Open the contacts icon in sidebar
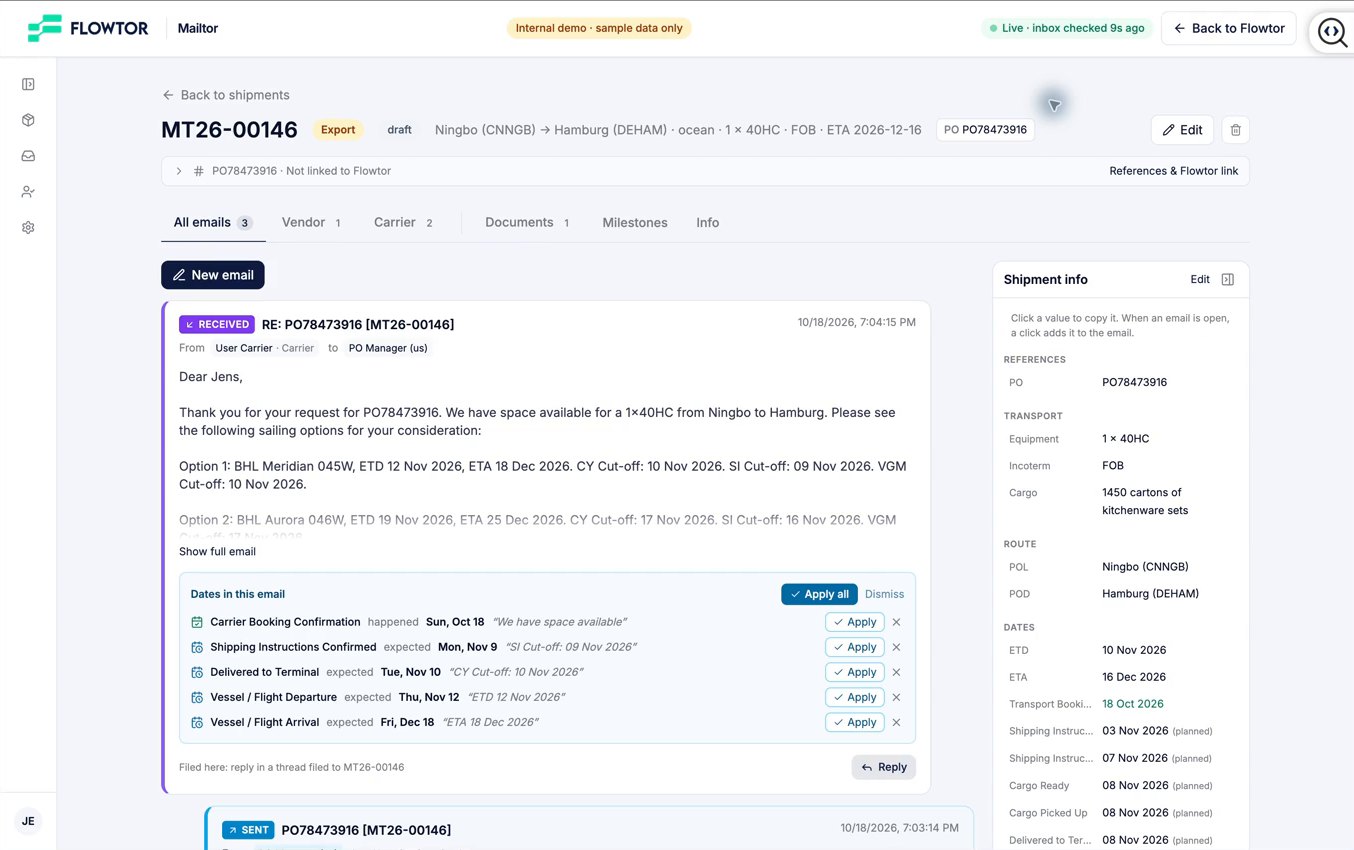 coord(28,192)
